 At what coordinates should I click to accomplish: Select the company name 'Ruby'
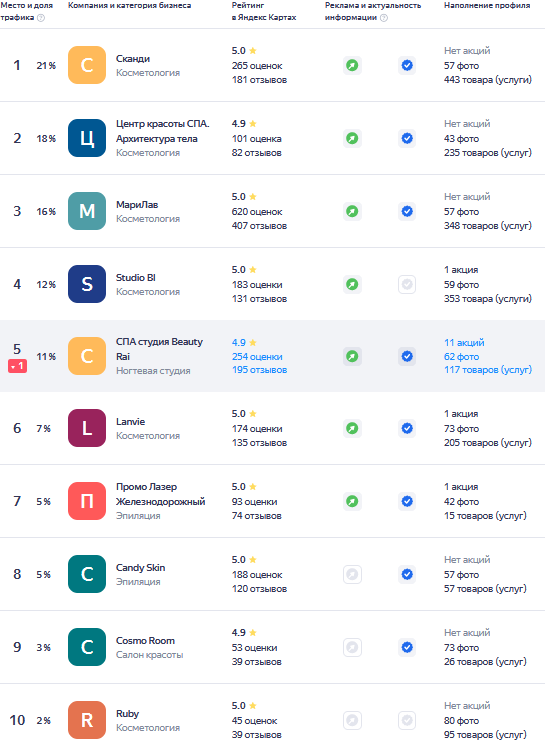click(x=127, y=714)
